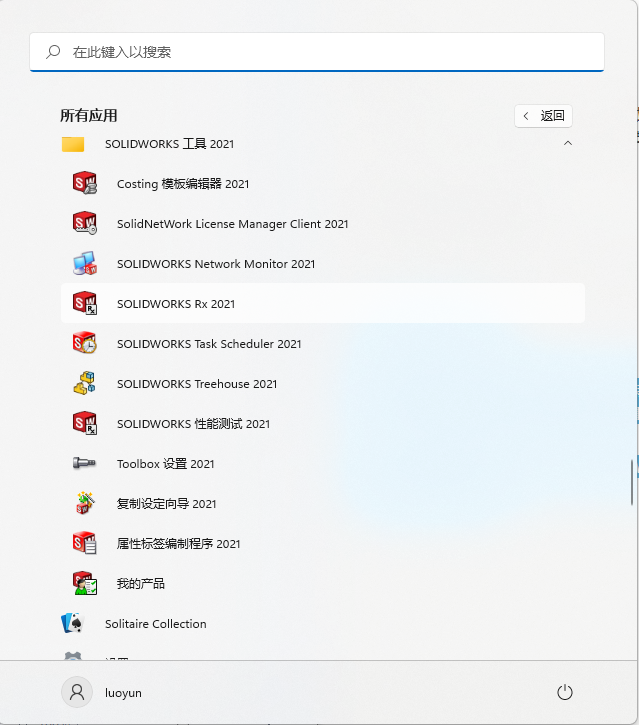639x725 pixels.
Task: Open 我的产品 icon
Action: pyautogui.click(x=85, y=583)
